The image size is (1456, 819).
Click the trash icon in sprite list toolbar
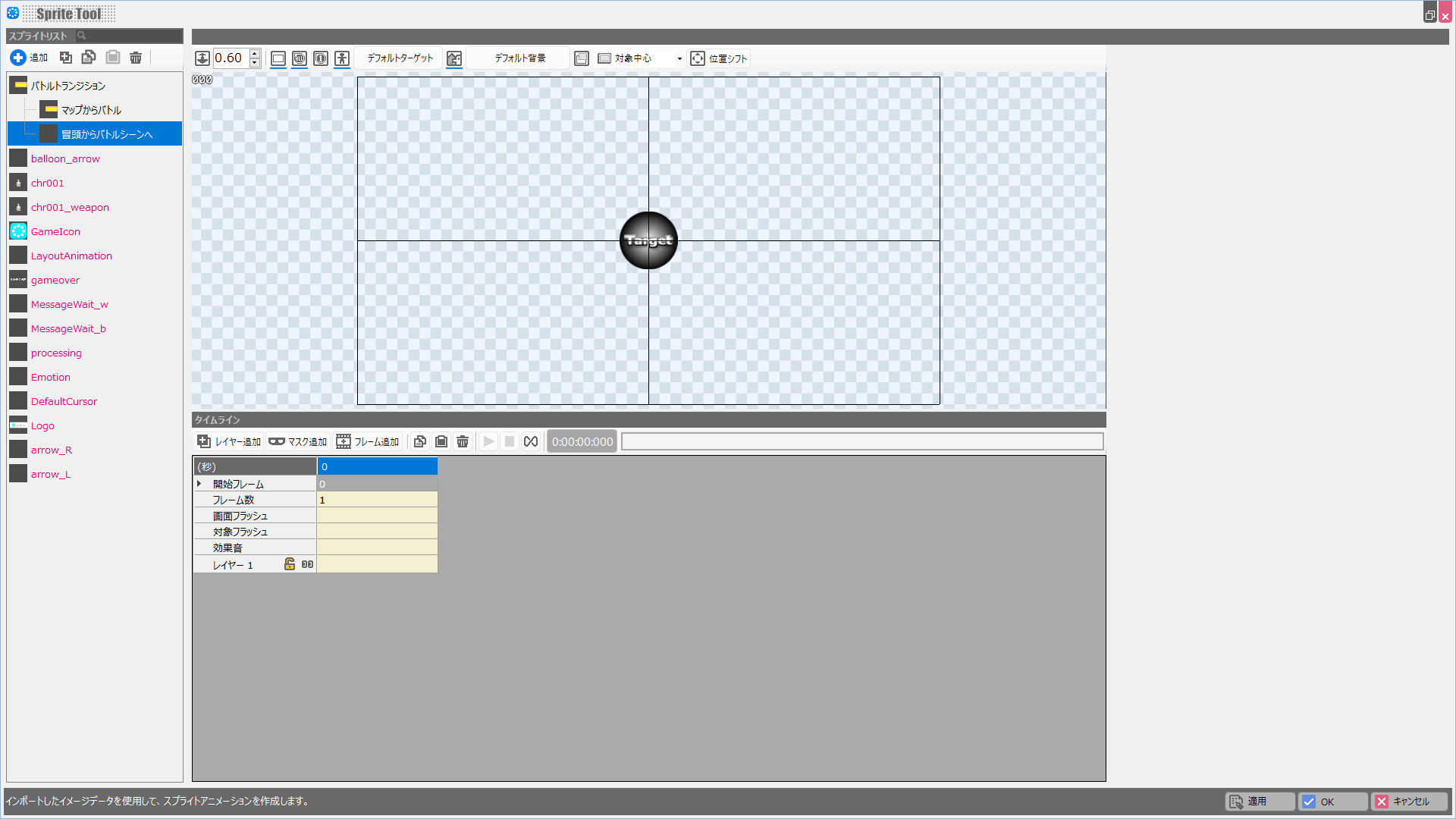[x=136, y=58]
